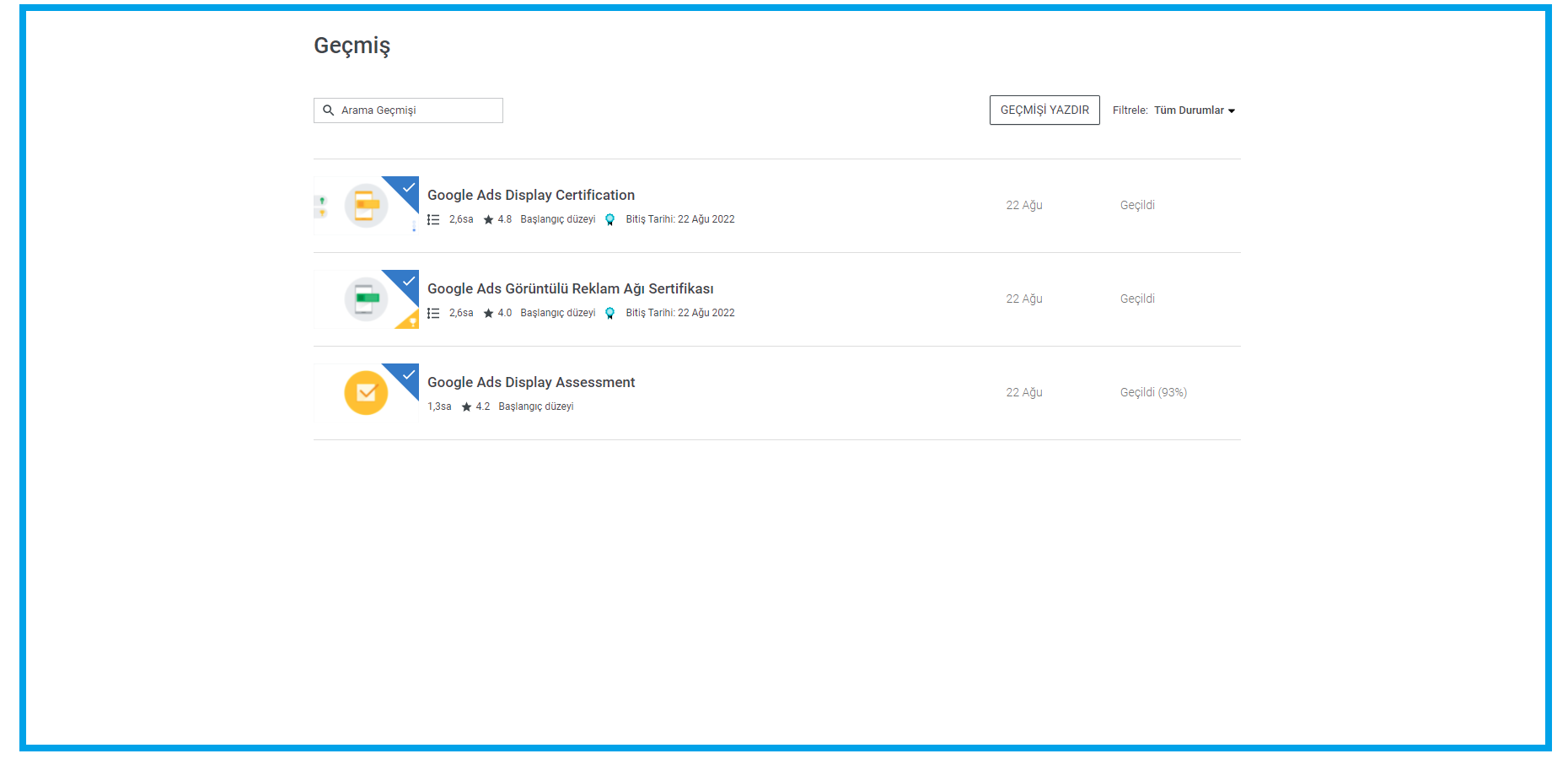Click the Geçildi (93%) status

pyautogui.click(x=1153, y=392)
